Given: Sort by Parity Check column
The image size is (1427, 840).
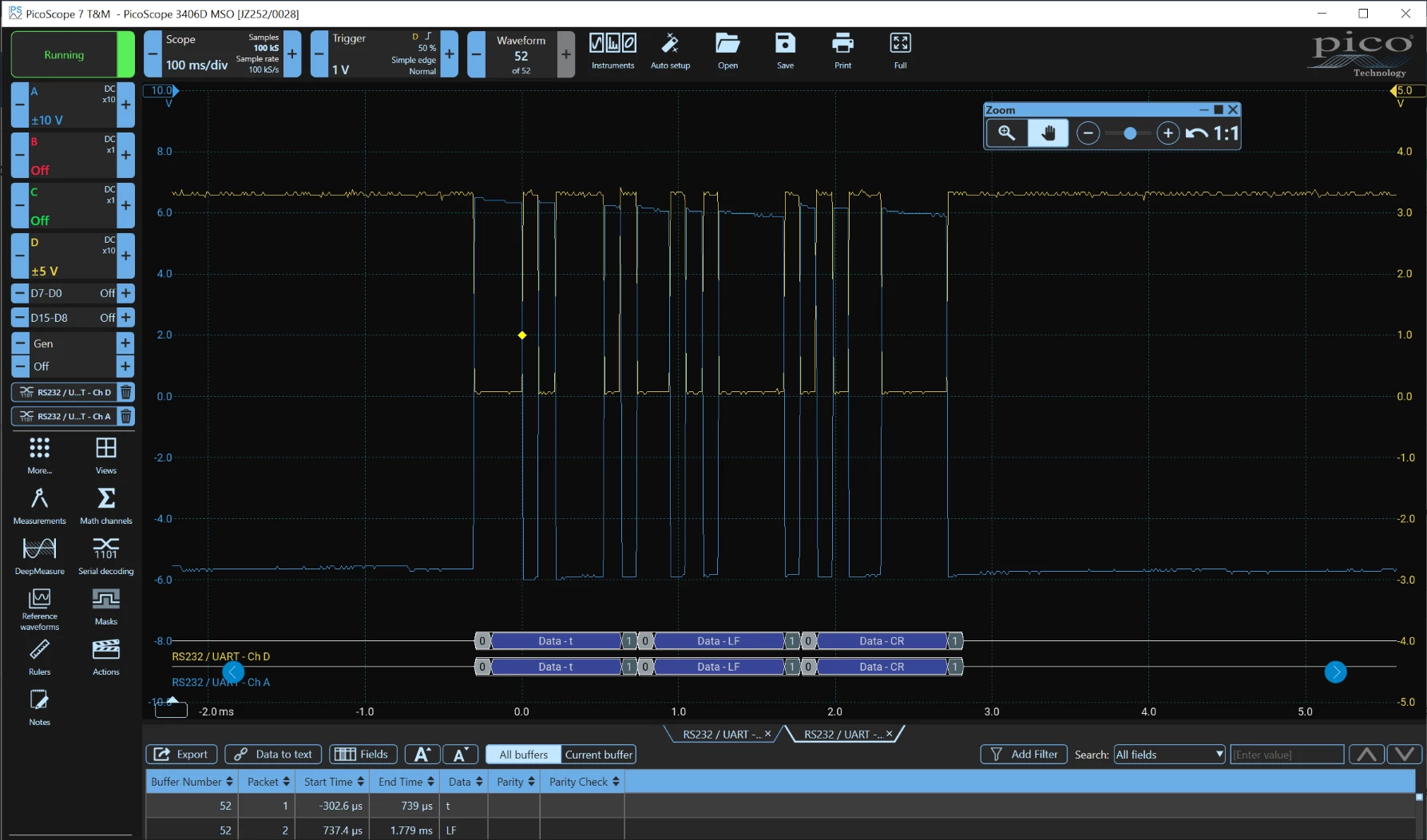Looking at the screenshot, I should pyautogui.click(x=584, y=782).
